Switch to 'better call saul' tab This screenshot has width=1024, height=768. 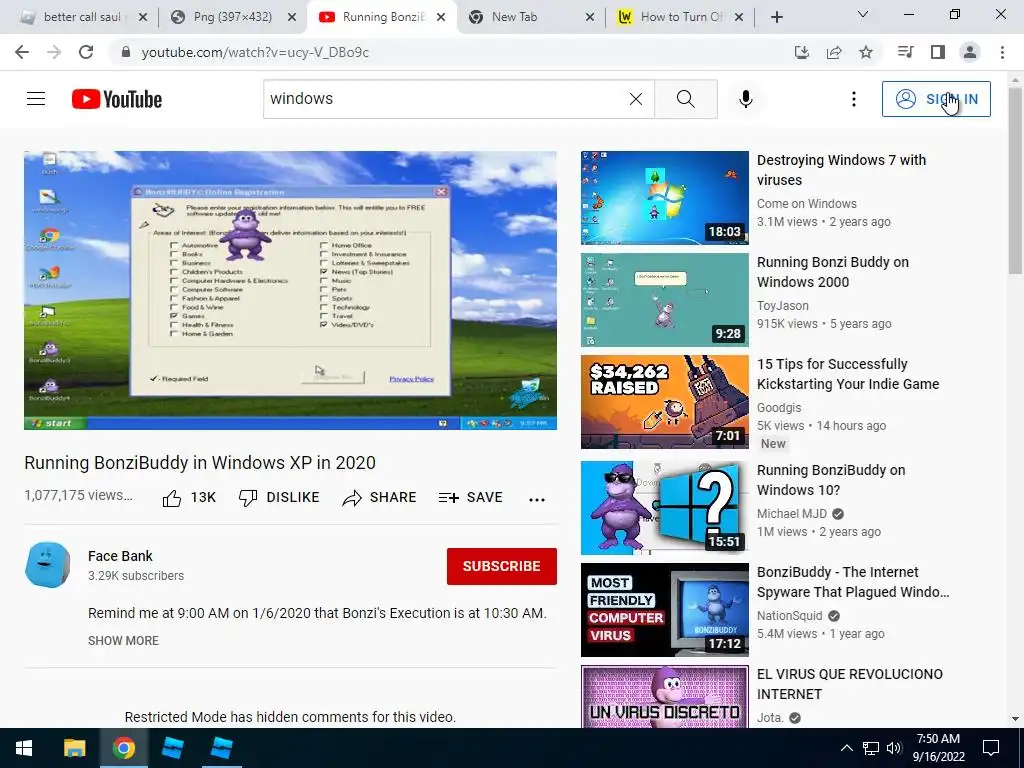(84, 17)
